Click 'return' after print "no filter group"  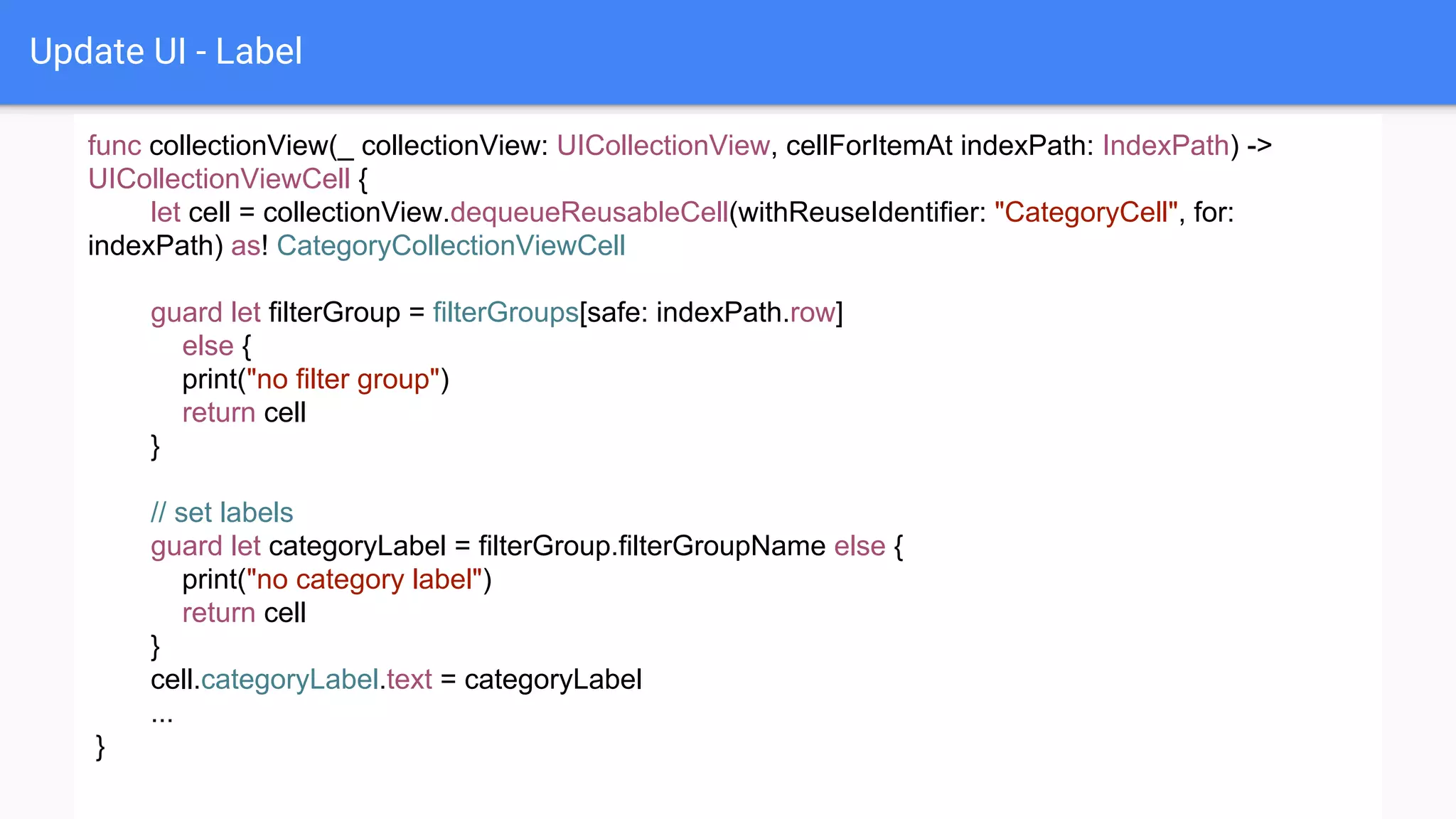(219, 413)
